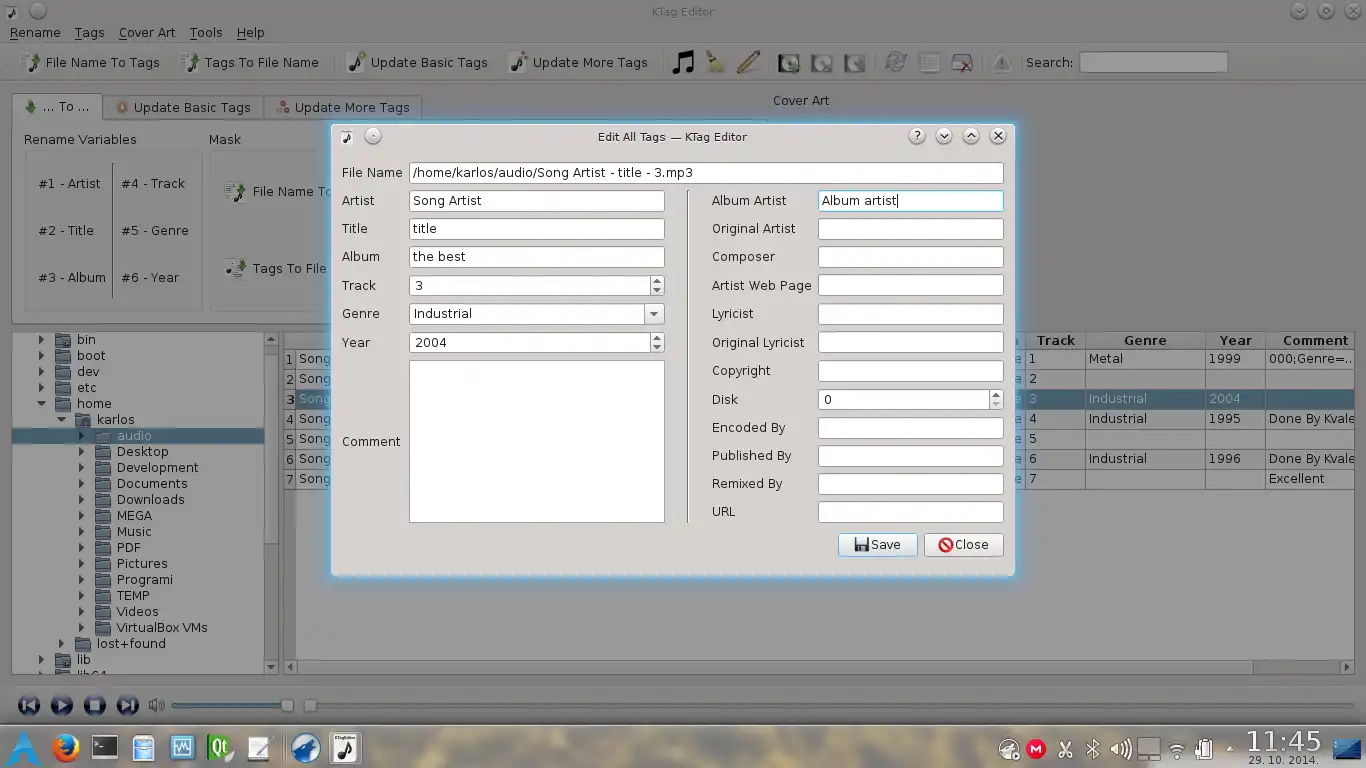Image resolution: width=1366 pixels, height=768 pixels.
Task: Click the refresh arrows toolbar icon
Action: coord(896,62)
